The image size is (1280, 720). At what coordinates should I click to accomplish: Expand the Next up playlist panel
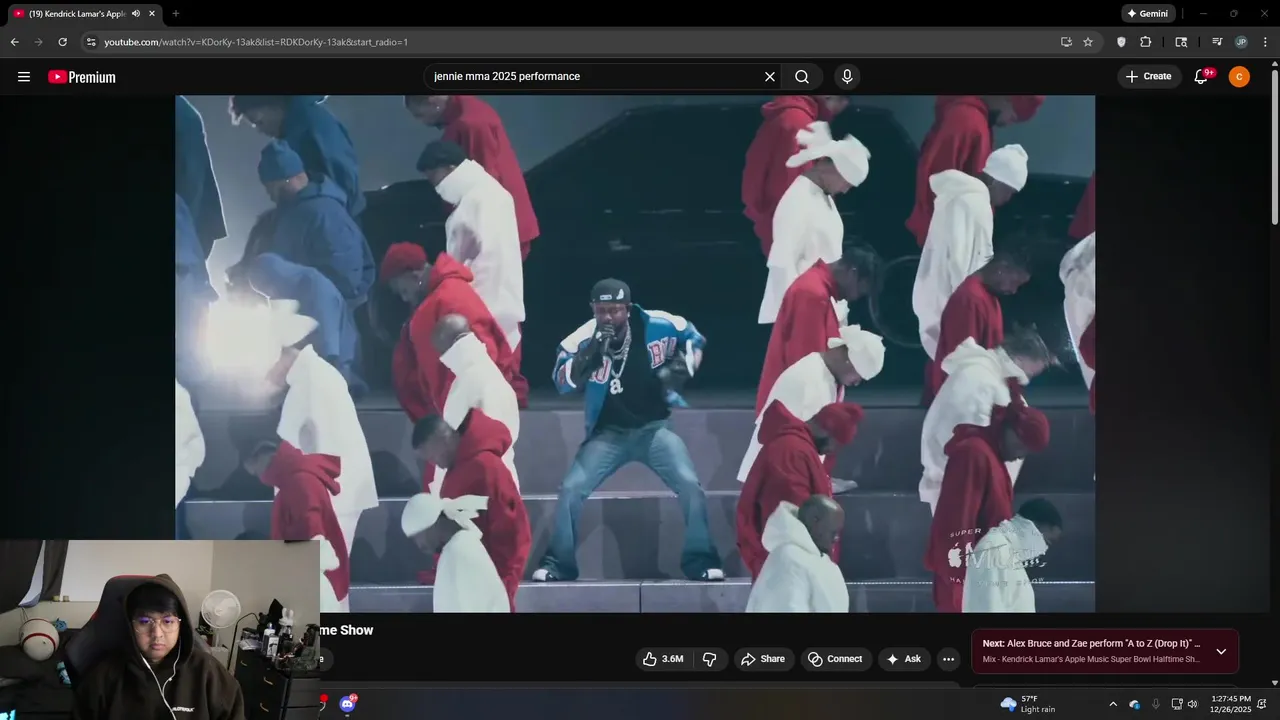[1221, 651]
